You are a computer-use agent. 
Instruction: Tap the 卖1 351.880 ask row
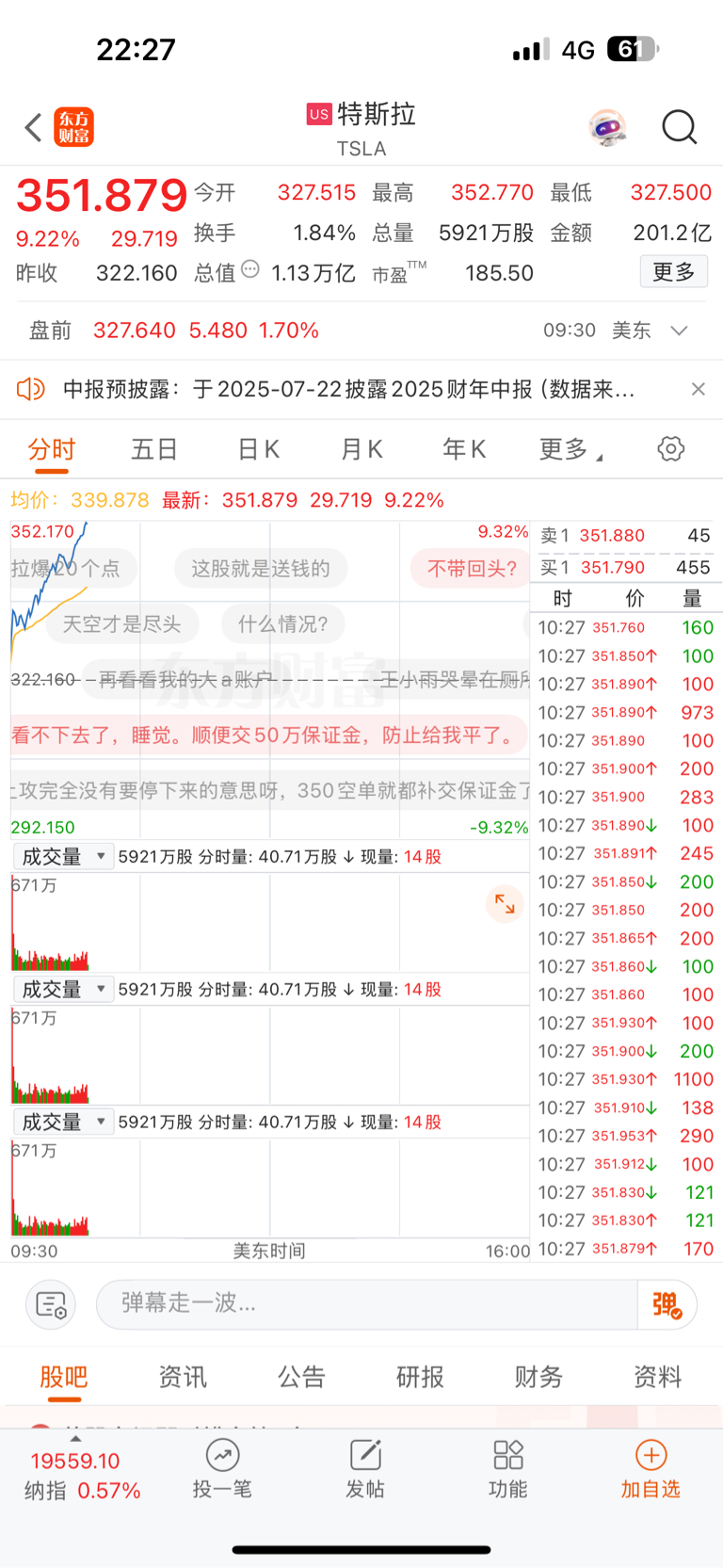tap(625, 536)
